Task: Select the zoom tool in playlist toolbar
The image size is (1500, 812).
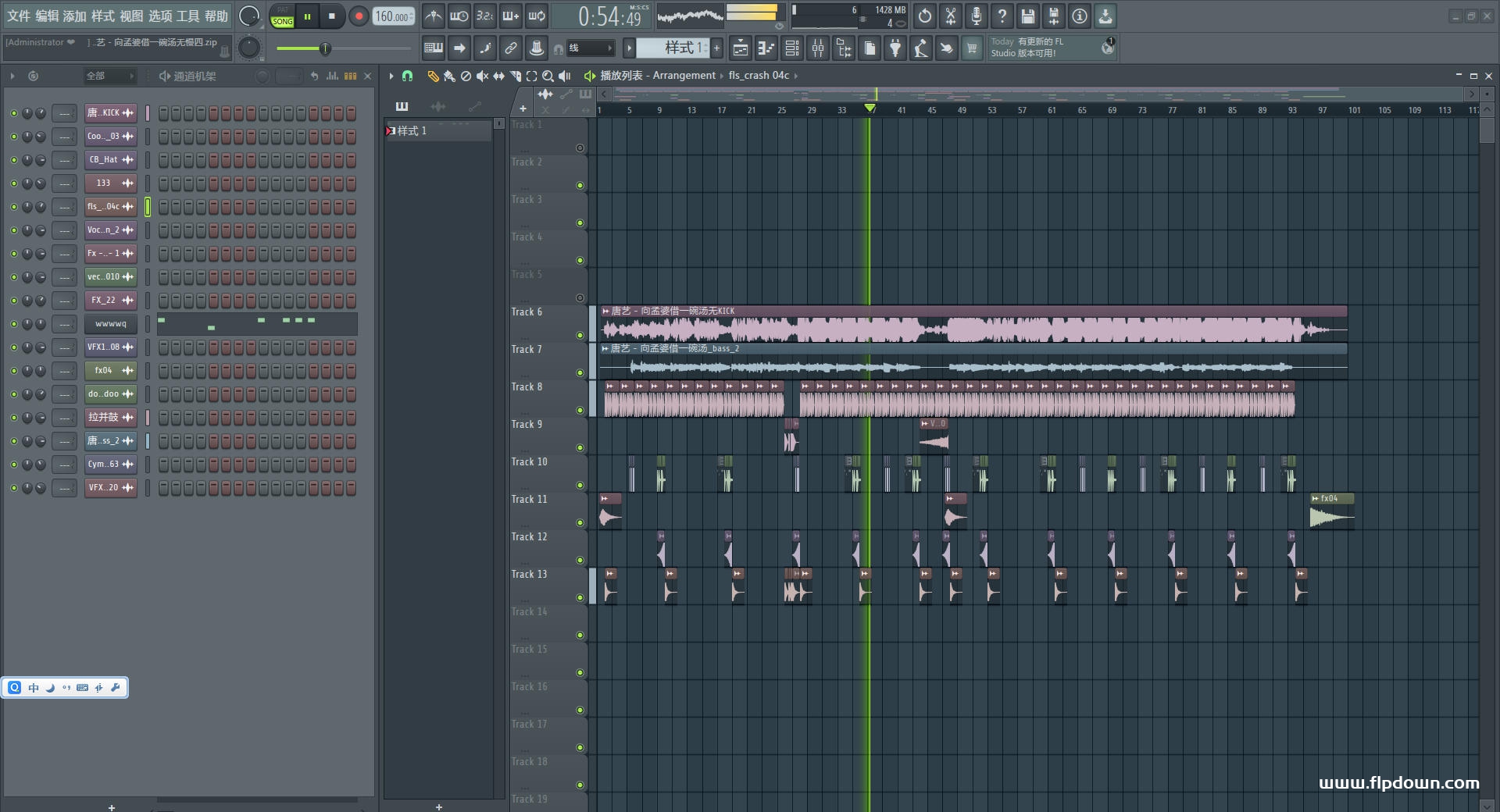Action: [x=548, y=76]
